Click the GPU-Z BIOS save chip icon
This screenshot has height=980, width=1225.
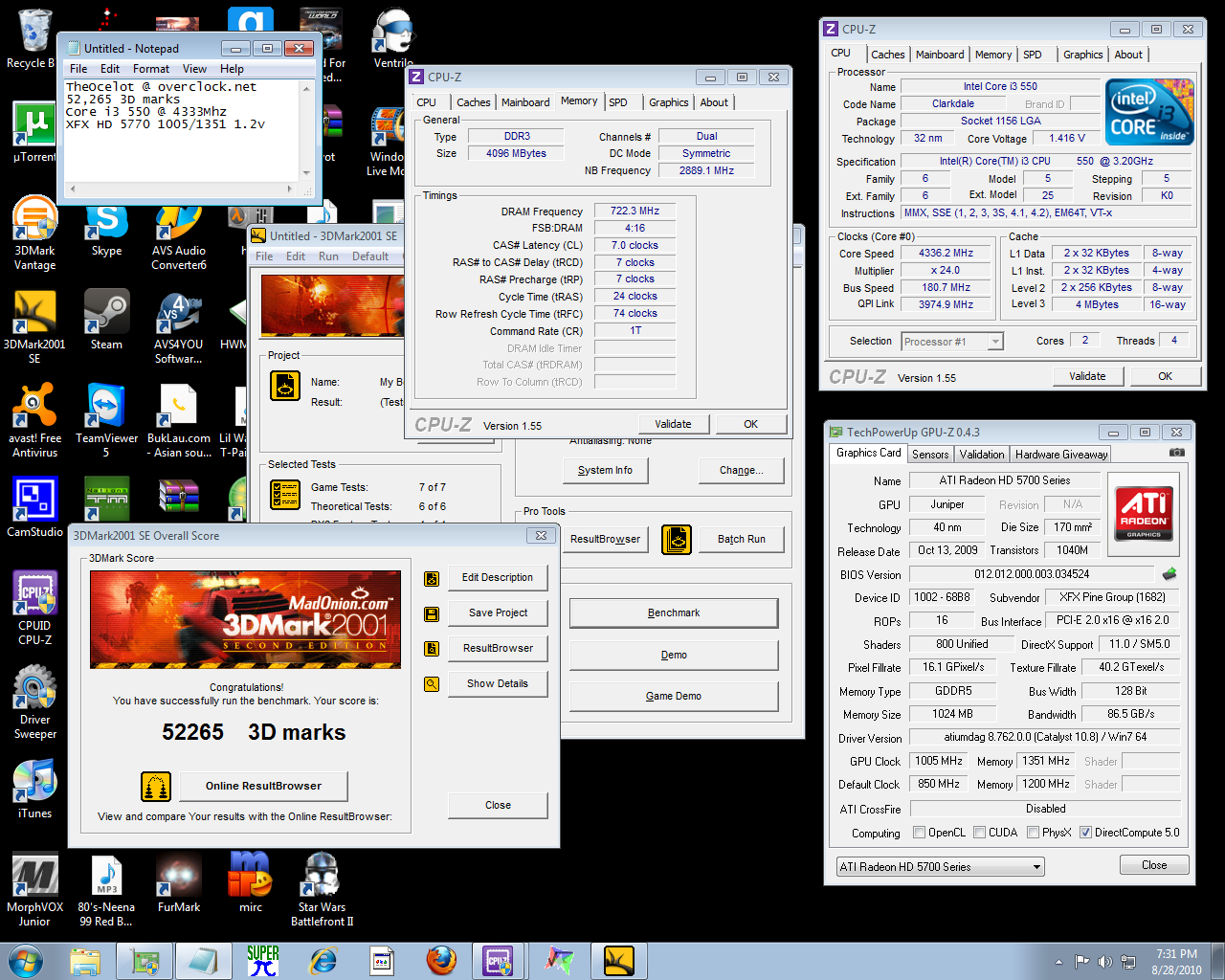[x=1169, y=574]
